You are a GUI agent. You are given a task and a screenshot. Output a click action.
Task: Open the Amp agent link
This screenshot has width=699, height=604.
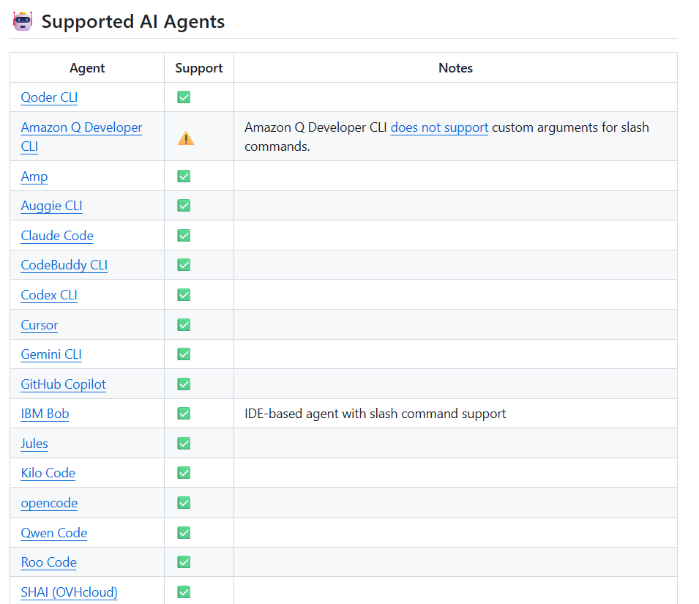(34, 177)
